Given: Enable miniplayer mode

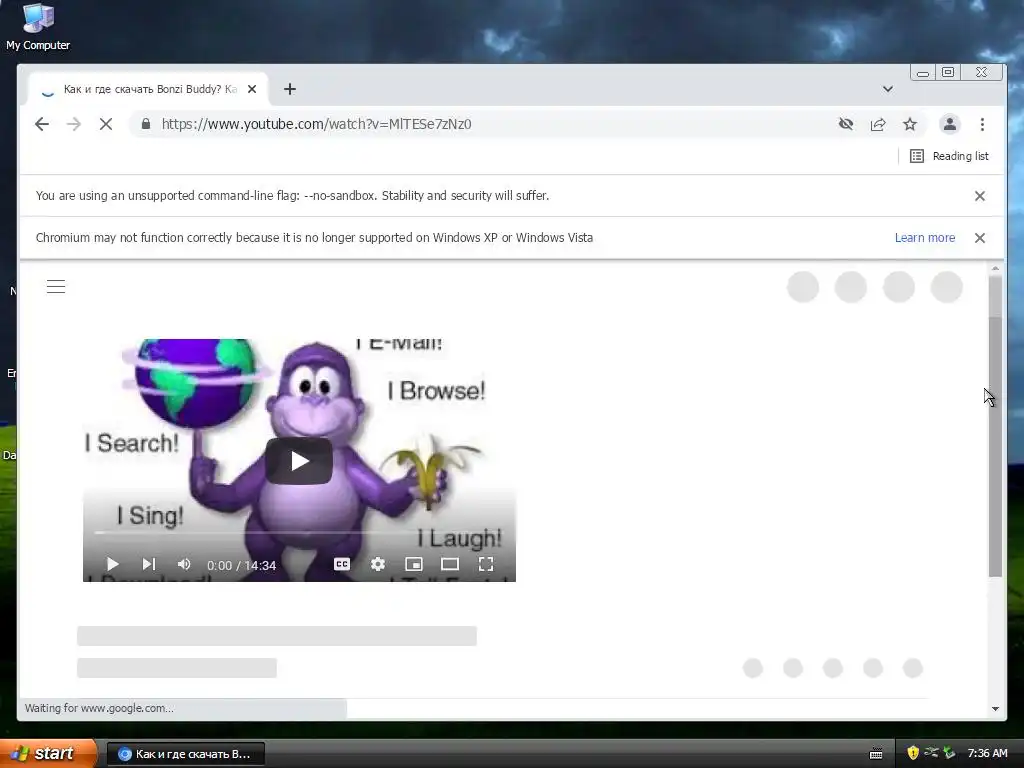Looking at the screenshot, I should tap(414, 564).
